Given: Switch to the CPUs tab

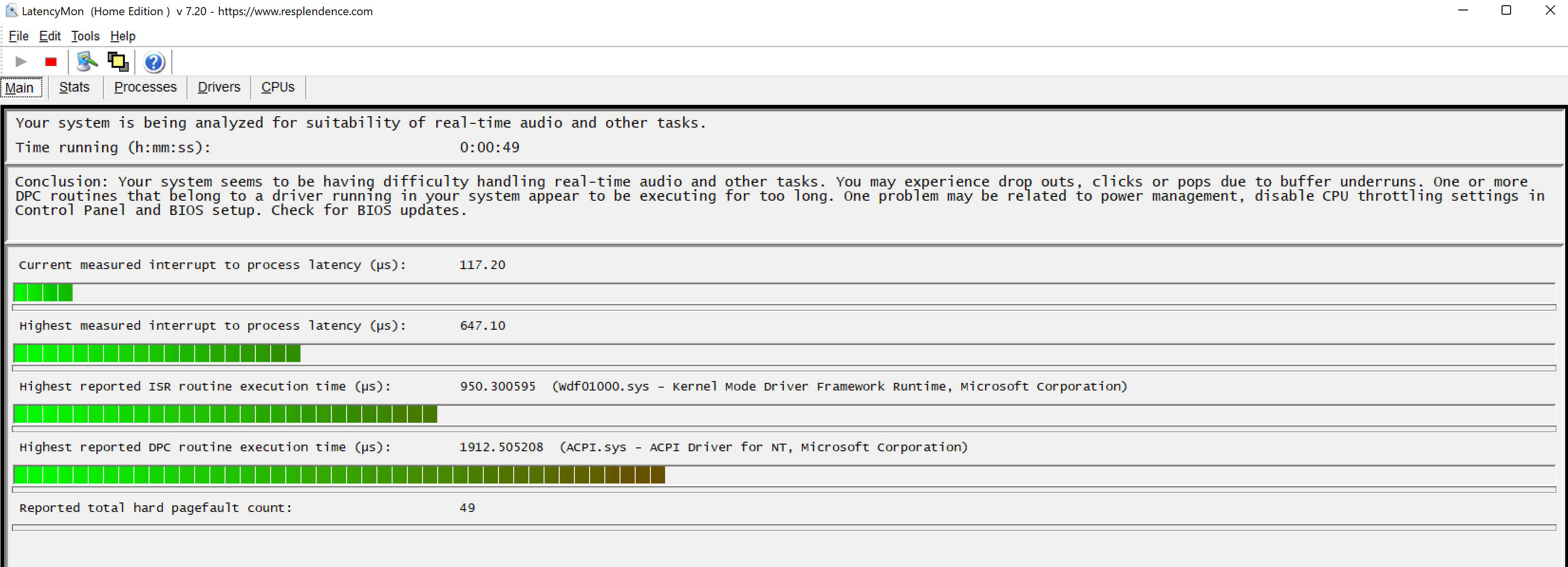Looking at the screenshot, I should point(278,87).
